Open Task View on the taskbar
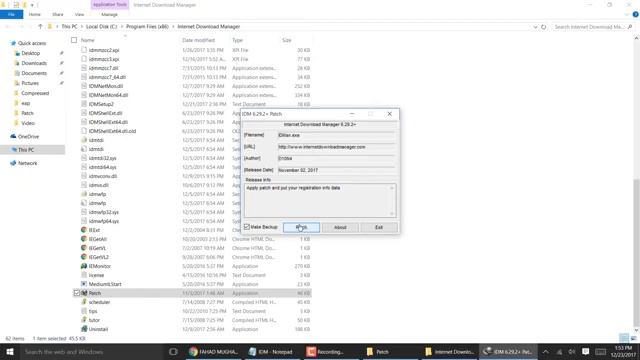640x360 pixels. pyautogui.click(x=173, y=352)
